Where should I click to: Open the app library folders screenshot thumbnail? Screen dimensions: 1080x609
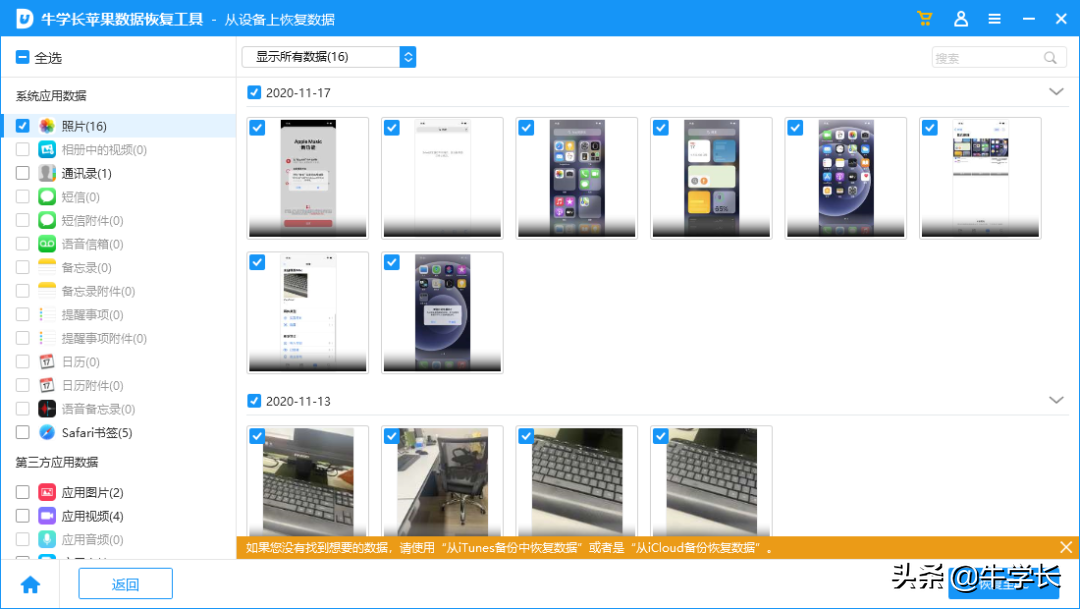pyautogui.click(x=577, y=178)
